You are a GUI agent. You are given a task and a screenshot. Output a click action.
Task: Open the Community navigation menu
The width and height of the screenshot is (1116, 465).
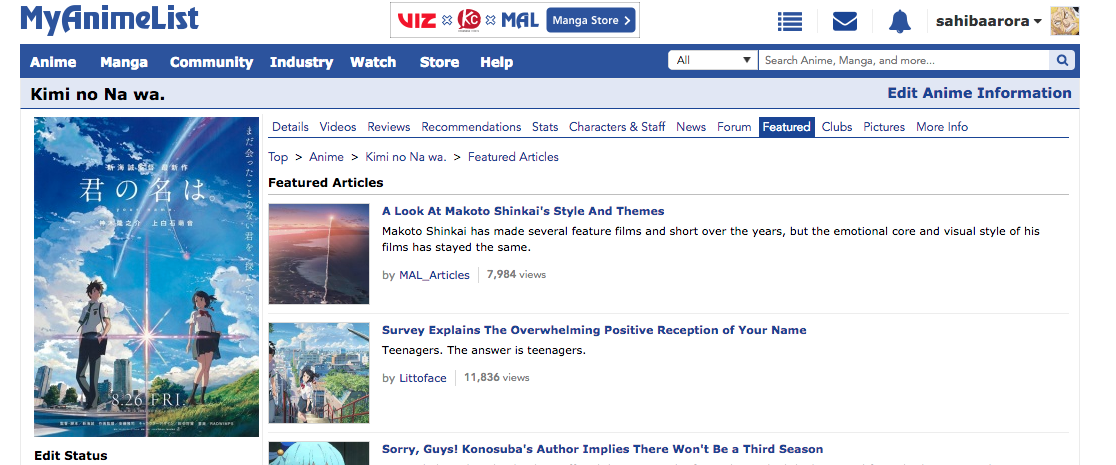211,62
